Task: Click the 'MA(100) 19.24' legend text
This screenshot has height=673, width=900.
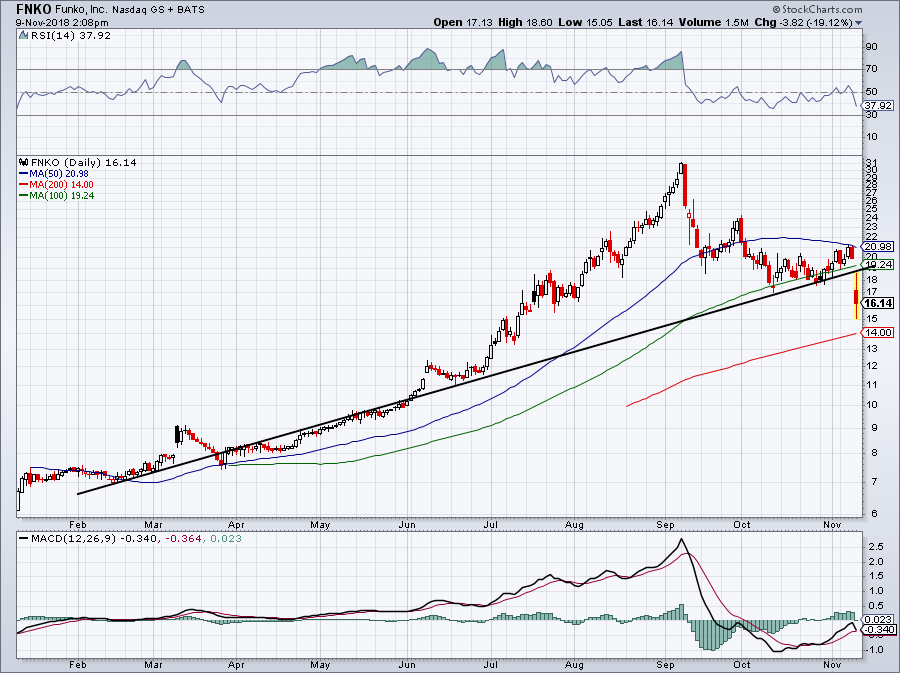Action: click(x=62, y=195)
